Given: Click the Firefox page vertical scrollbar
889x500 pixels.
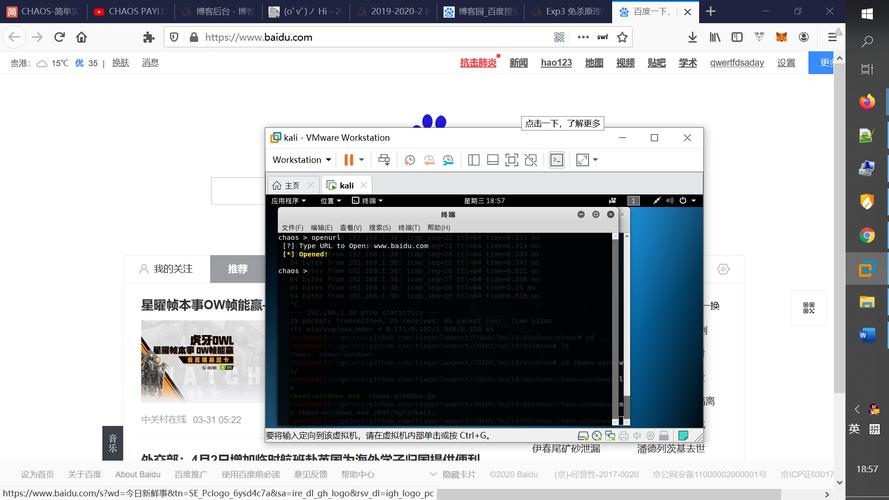Looking at the screenshot, I should 840,227.
